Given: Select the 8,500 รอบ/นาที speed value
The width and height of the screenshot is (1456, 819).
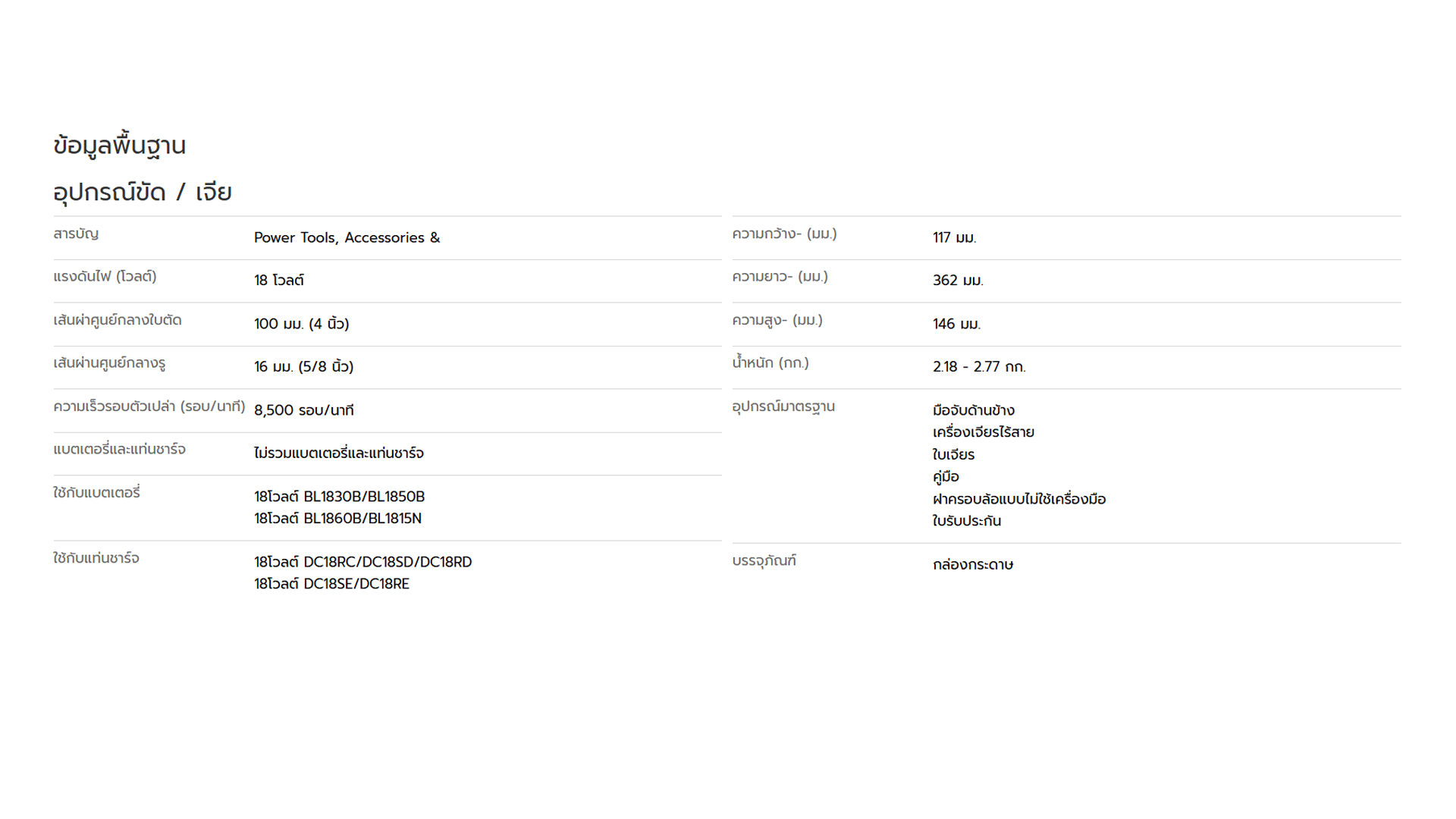Looking at the screenshot, I should pos(304,410).
